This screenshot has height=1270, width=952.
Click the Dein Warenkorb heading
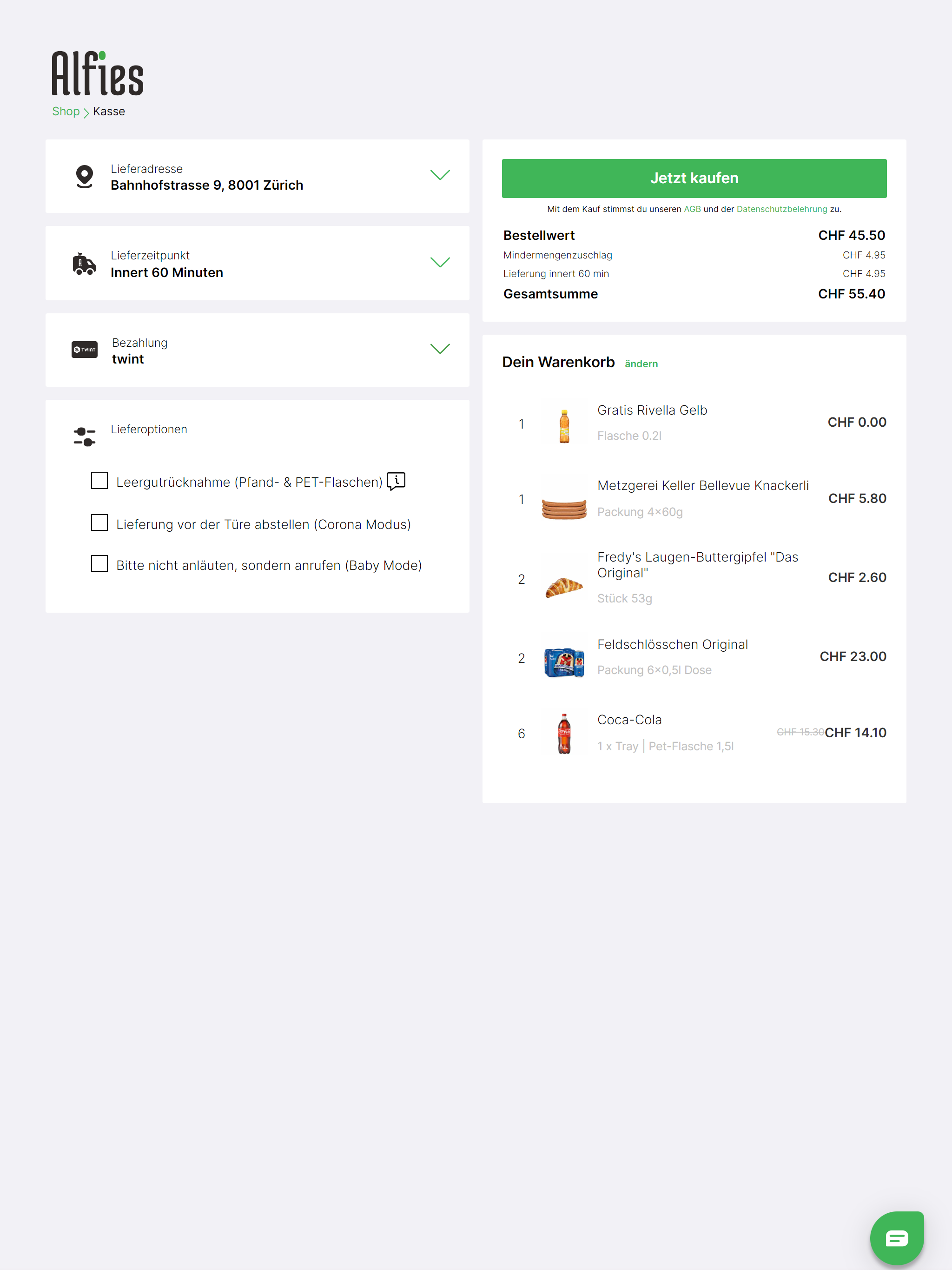558,362
